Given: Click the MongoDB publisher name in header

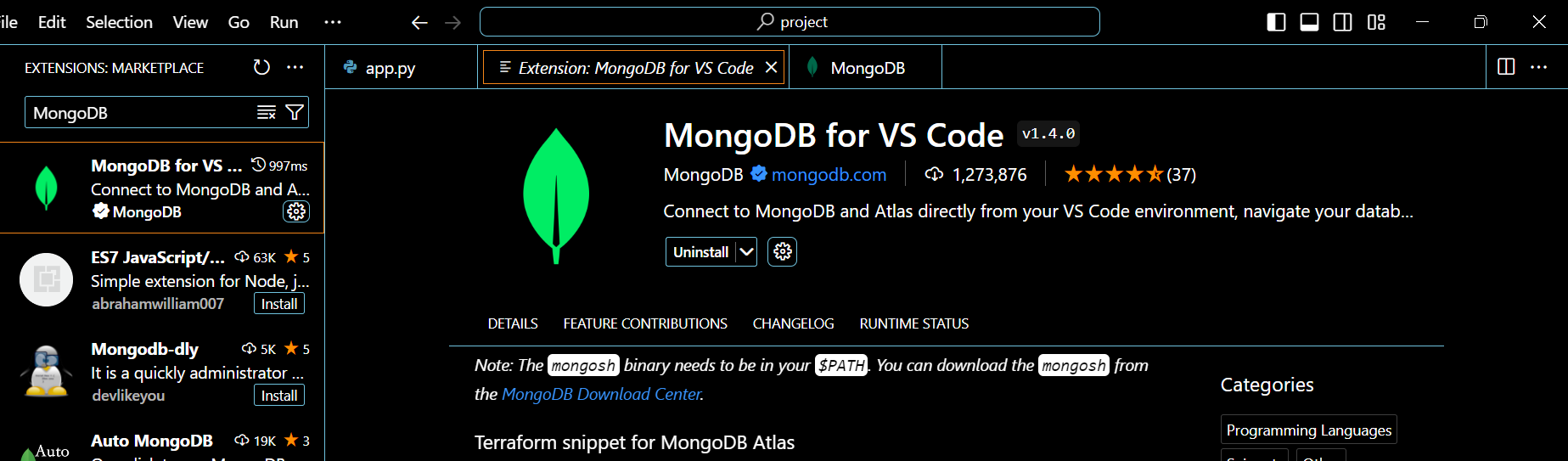Looking at the screenshot, I should point(703,175).
